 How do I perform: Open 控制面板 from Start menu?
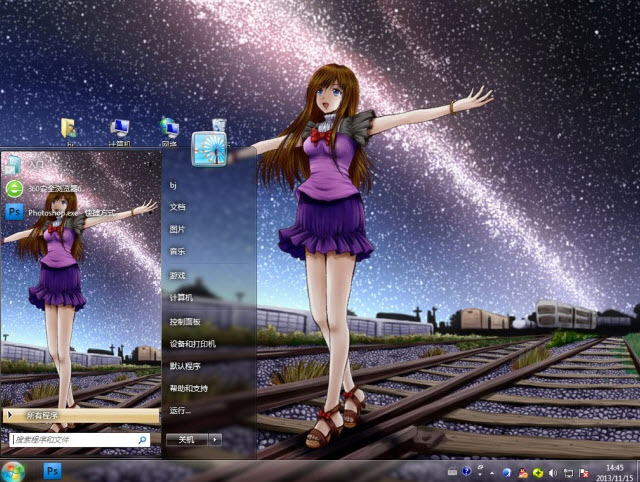pyautogui.click(x=185, y=321)
